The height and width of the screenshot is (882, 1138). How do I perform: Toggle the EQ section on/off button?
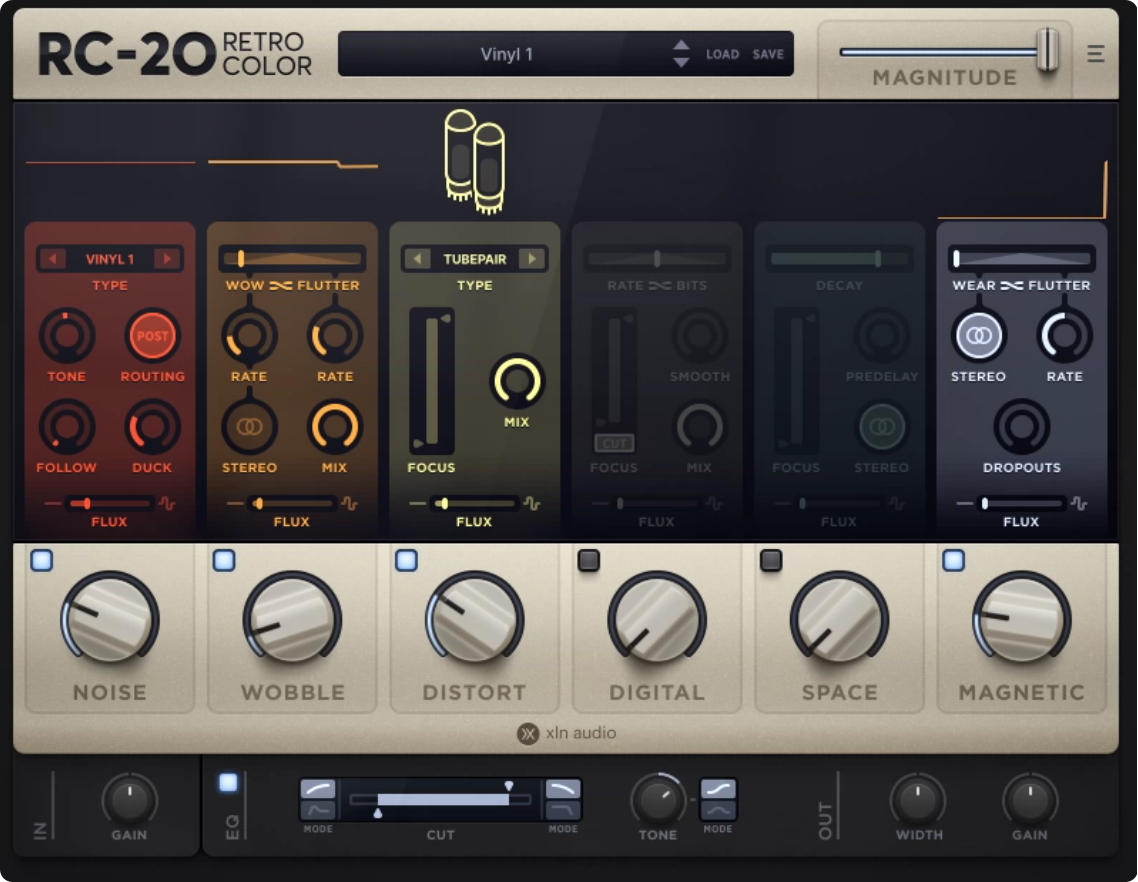[228, 783]
